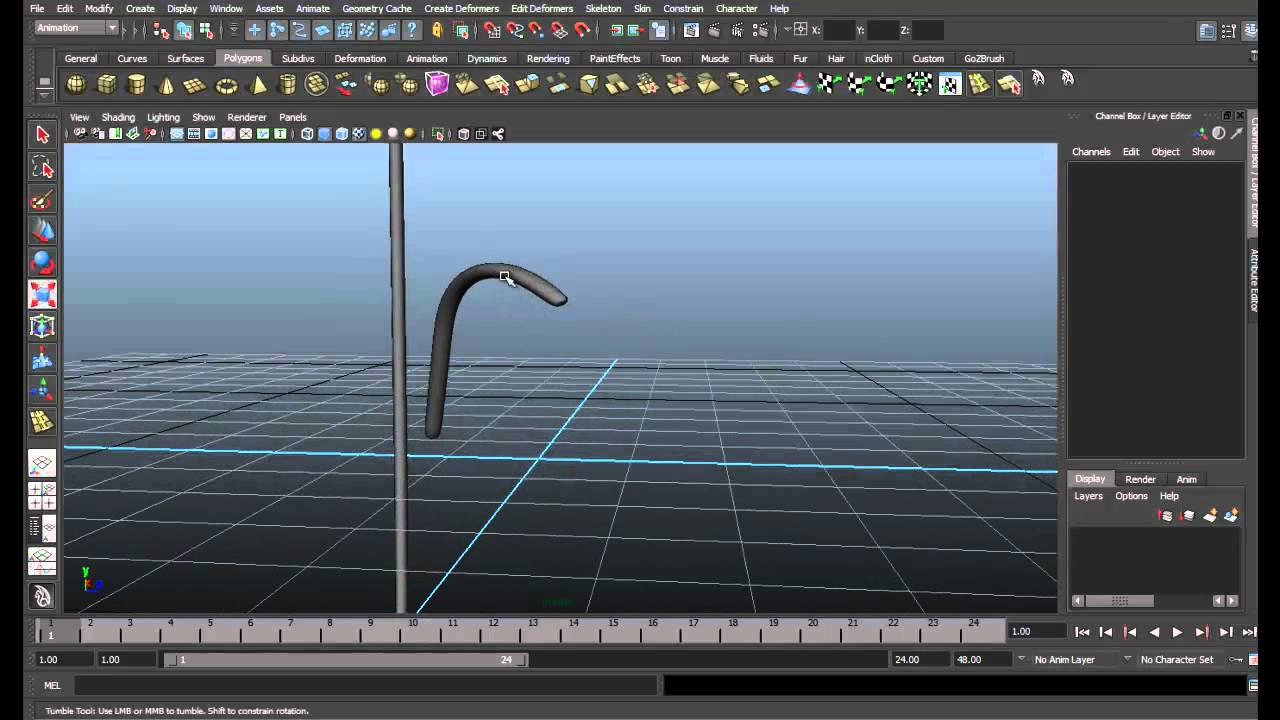Open the viewport Panels menu
1280x720 pixels.
pyautogui.click(x=293, y=117)
